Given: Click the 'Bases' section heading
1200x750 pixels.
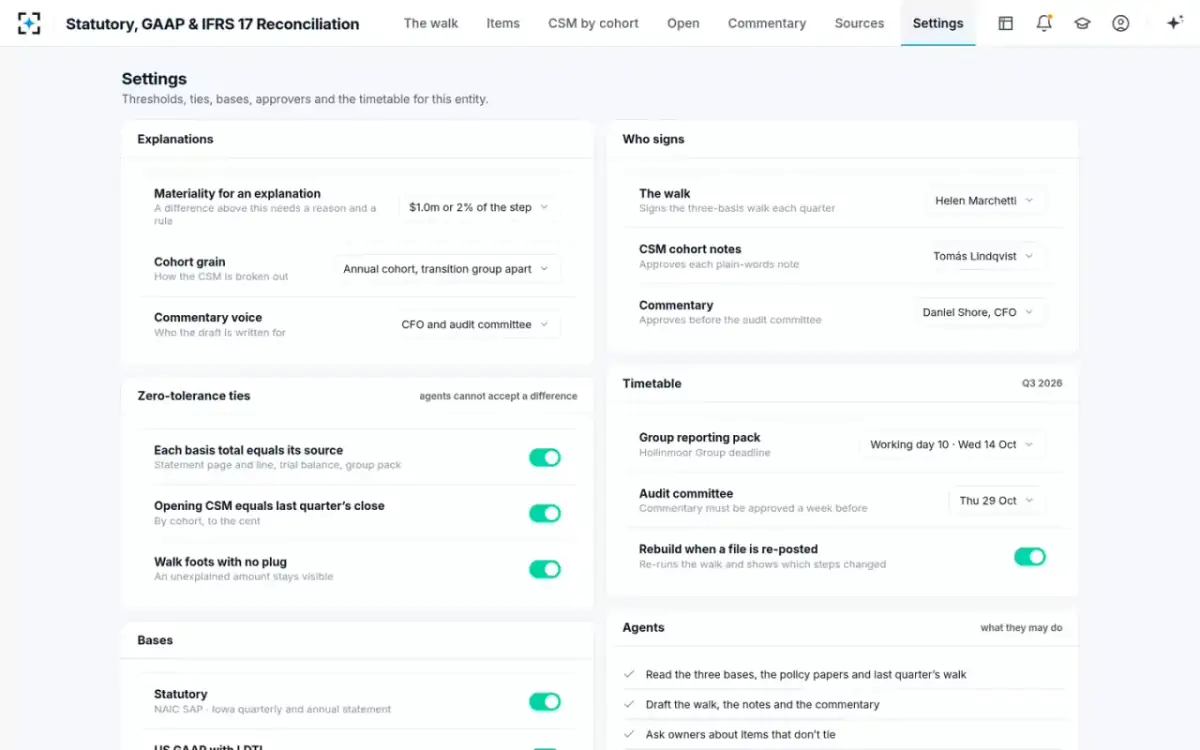Looking at the screenshot, I should pyautogui.click(x=155, y=640).
